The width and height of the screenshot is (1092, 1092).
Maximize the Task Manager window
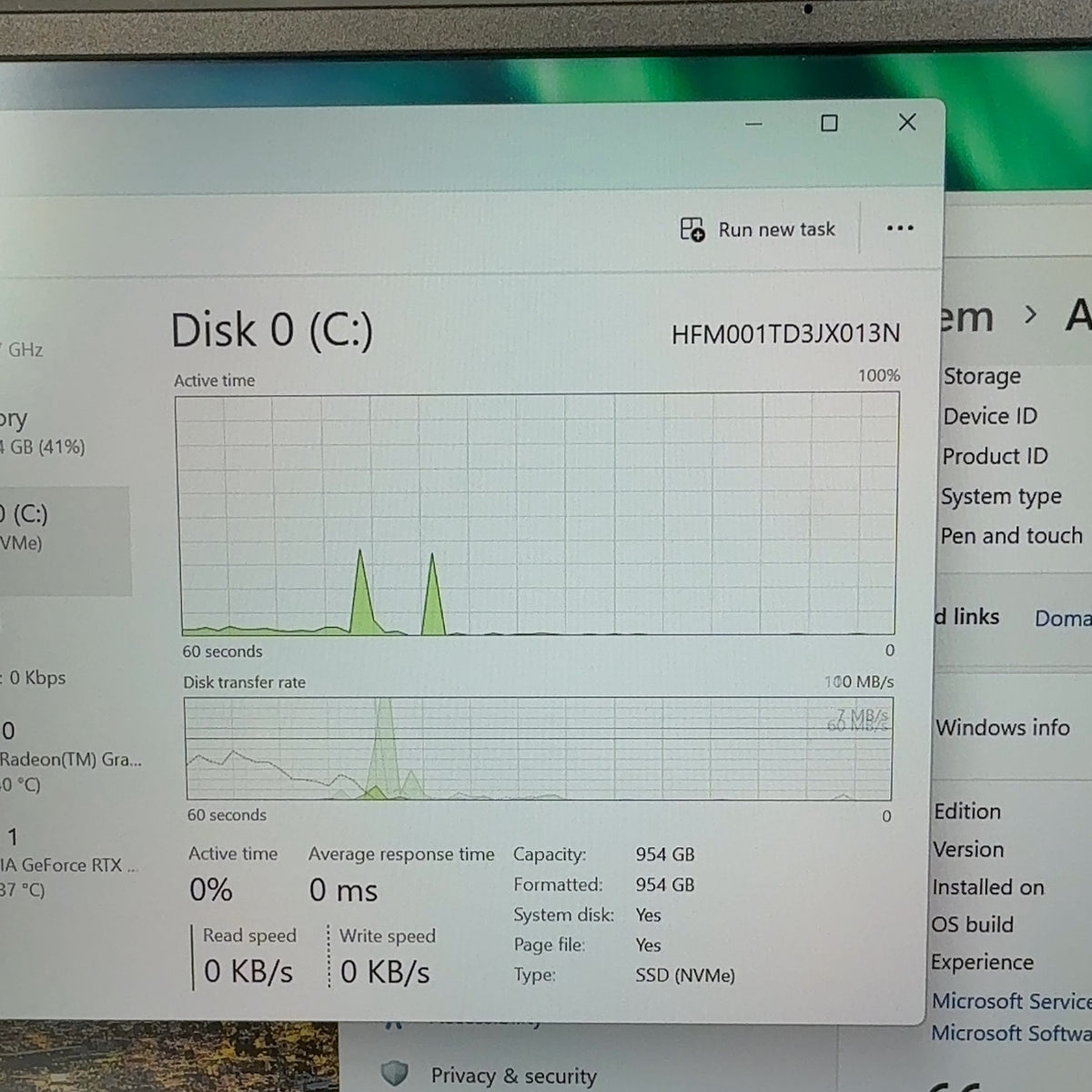click(829, 123)
